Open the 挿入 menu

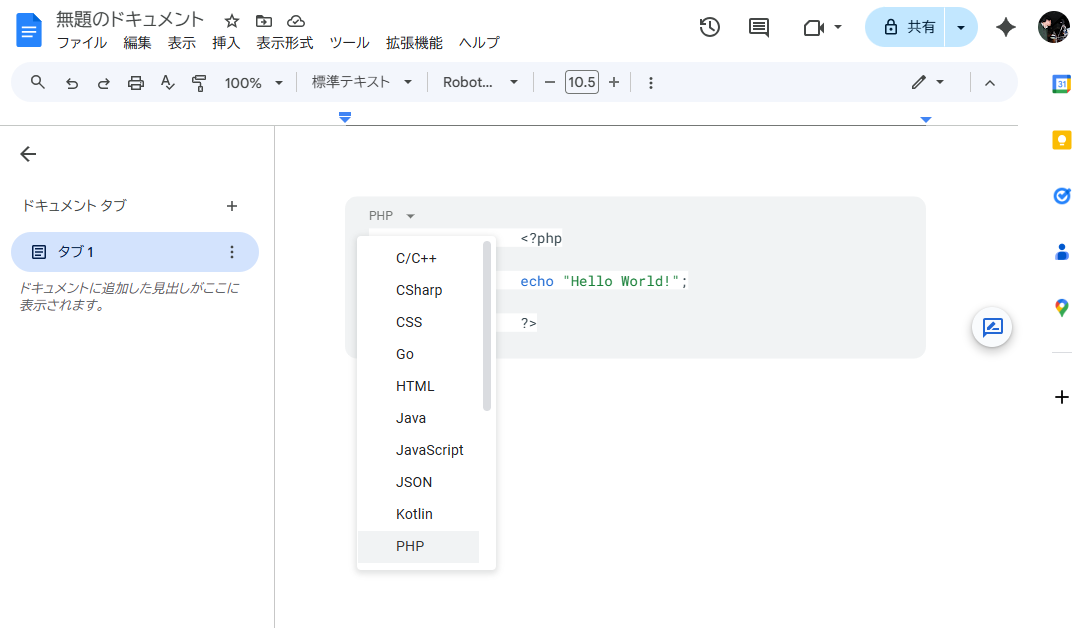point(226,43)
